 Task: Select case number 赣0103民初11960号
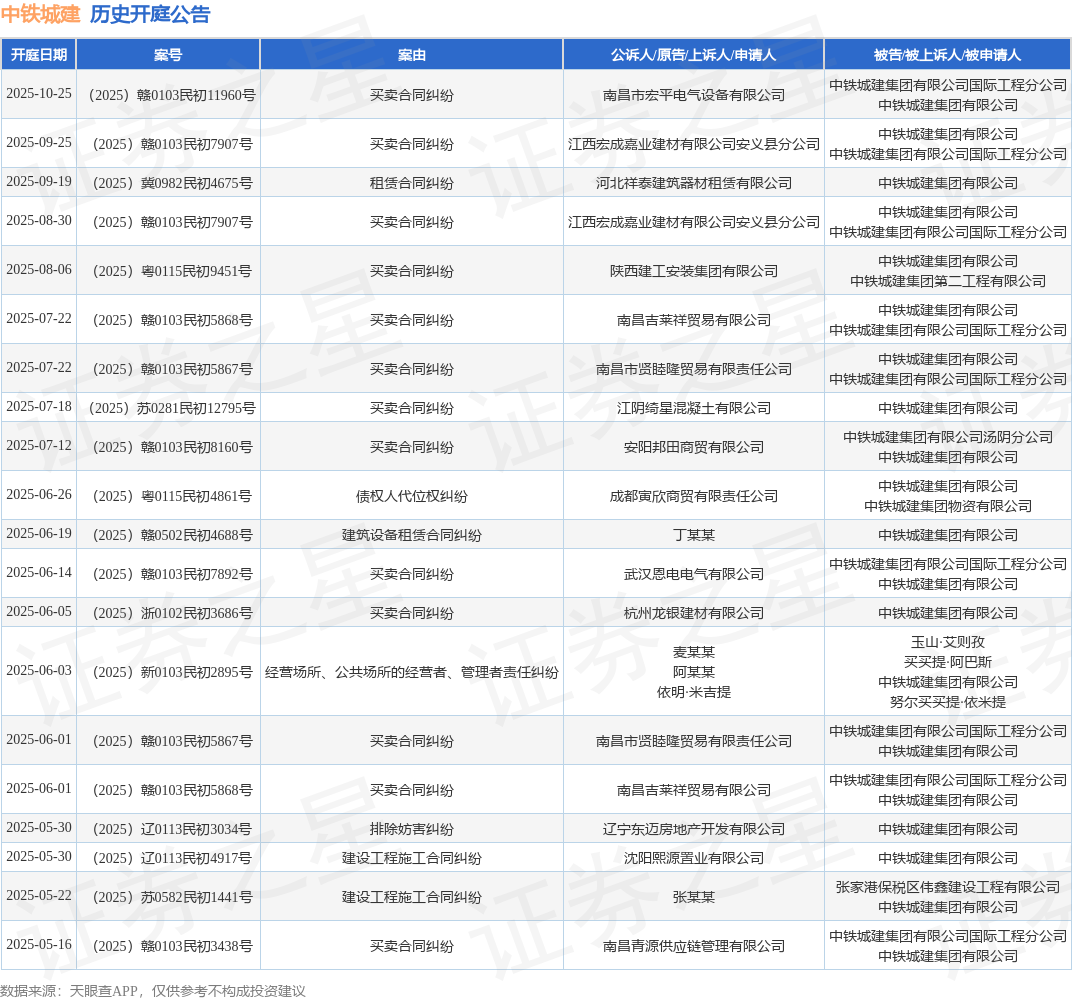click(x=172, y=95)
